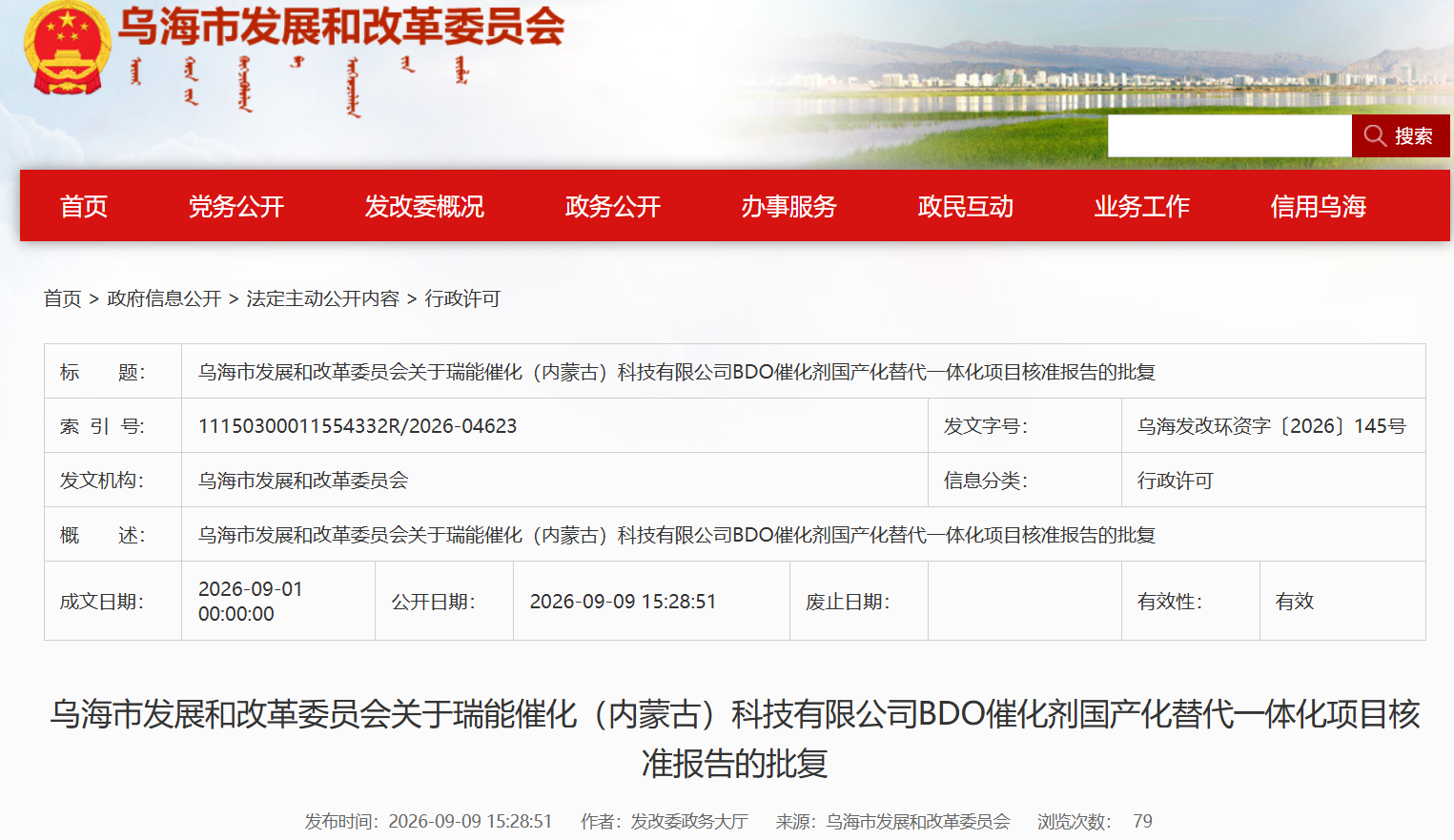
Task: Click the 行政许可 breadcrumb link
Action: tap(462, 298)
